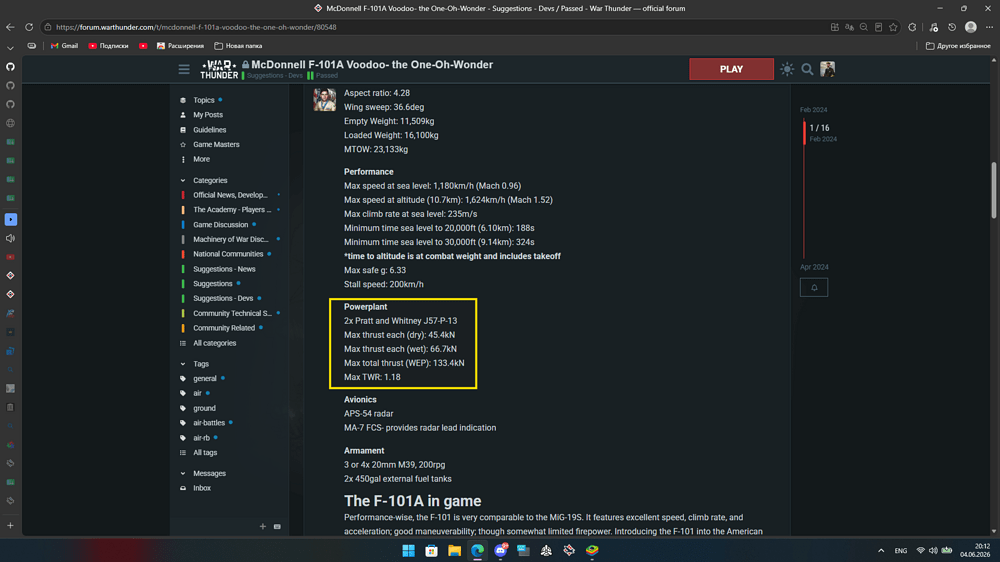The image size is (1000, 562).
Task: Click the notification bell in the timeline
Action: pos(814,288)
